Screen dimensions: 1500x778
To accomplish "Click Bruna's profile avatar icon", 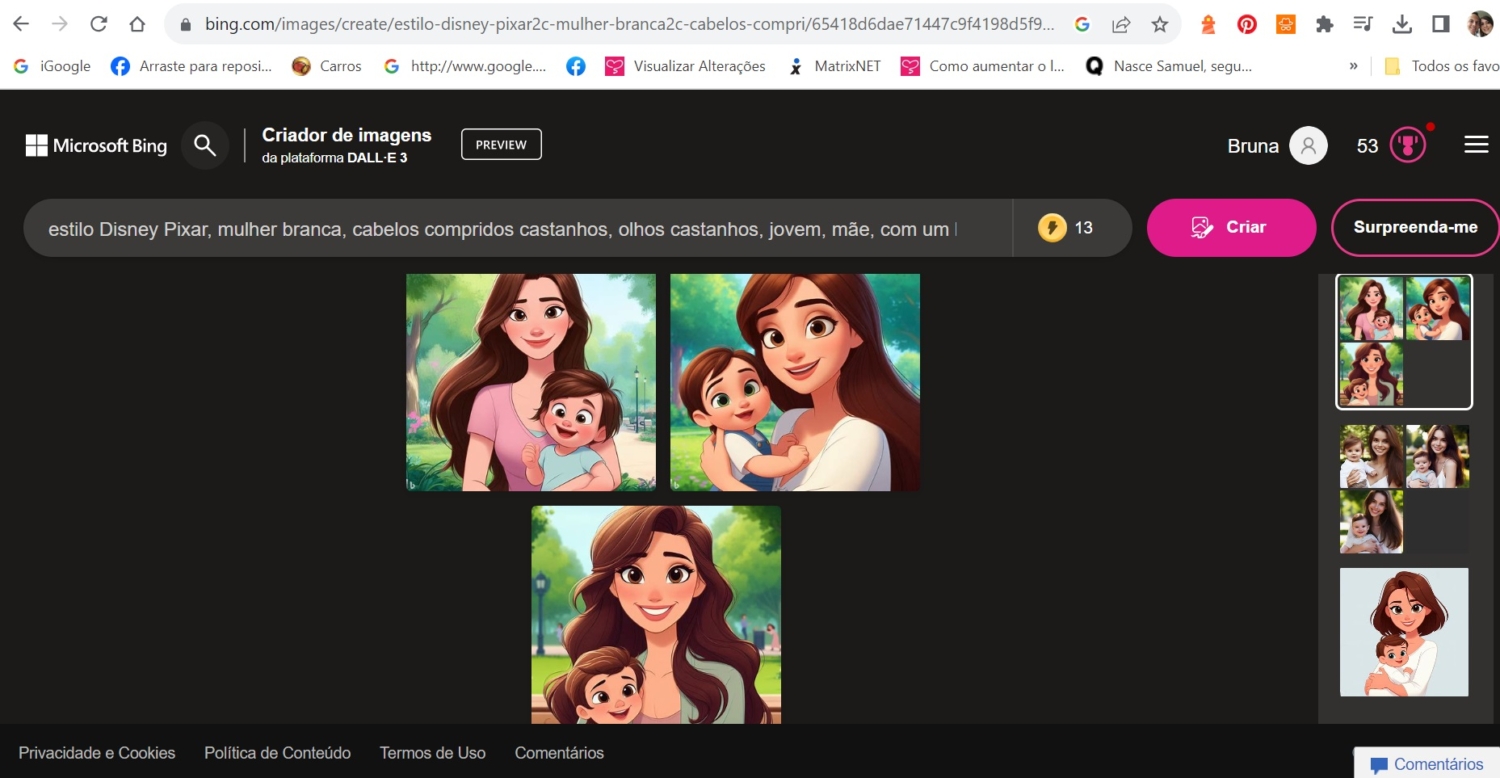I will [1308, 145].
